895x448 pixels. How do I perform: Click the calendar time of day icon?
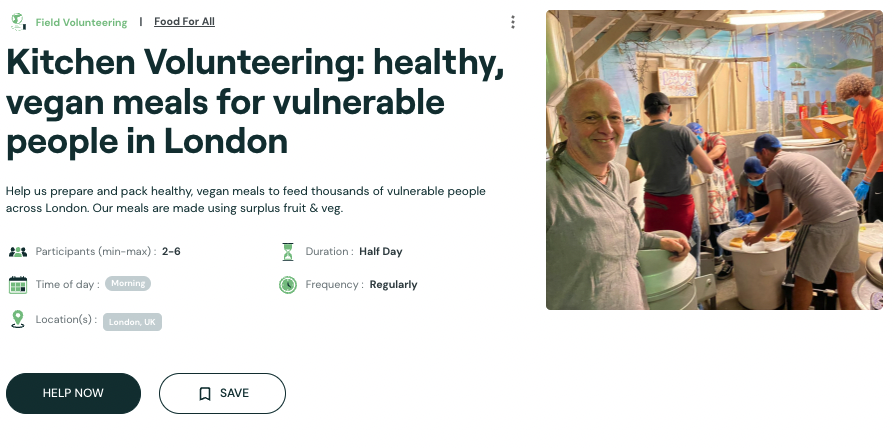[x=18, y=285]
